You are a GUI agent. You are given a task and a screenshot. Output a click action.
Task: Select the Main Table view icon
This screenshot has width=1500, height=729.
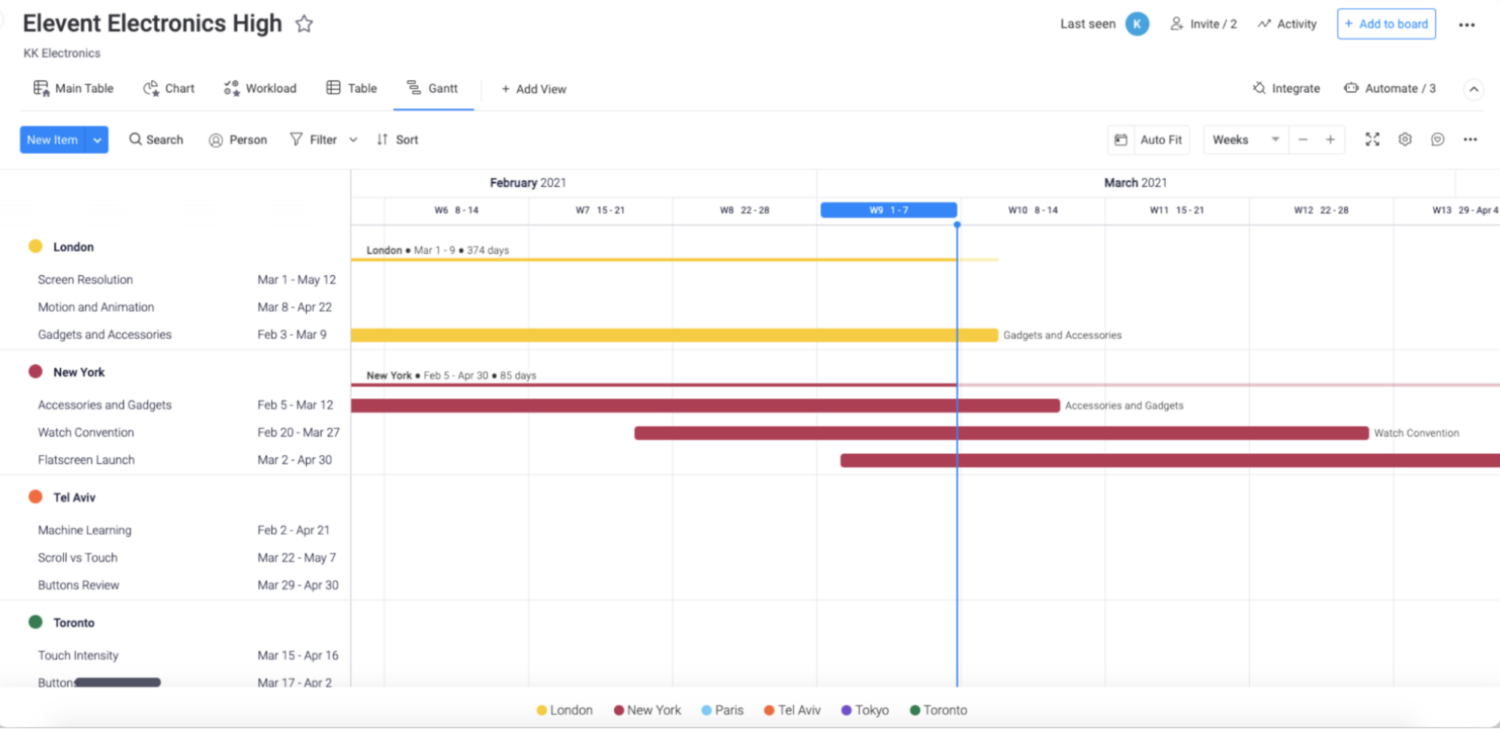point(41,88)
